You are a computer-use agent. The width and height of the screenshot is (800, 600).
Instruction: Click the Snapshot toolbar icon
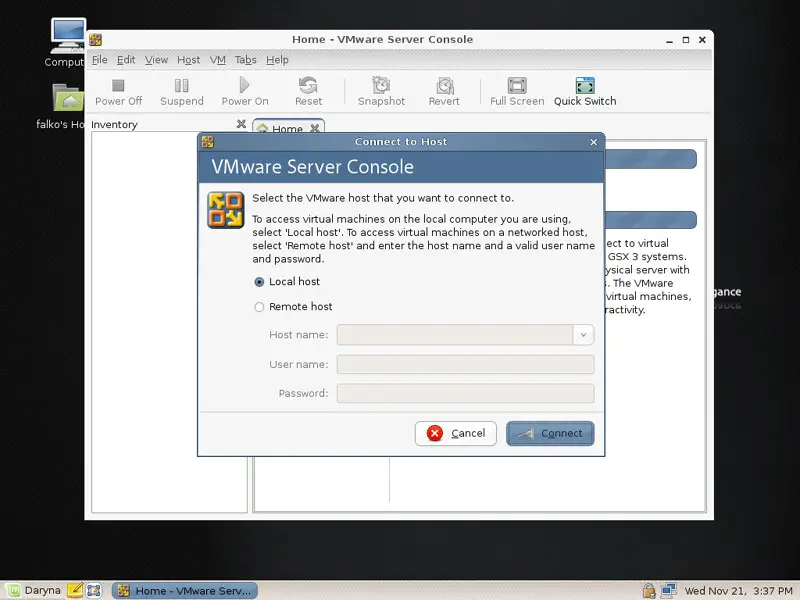click(x=381, y=85)
